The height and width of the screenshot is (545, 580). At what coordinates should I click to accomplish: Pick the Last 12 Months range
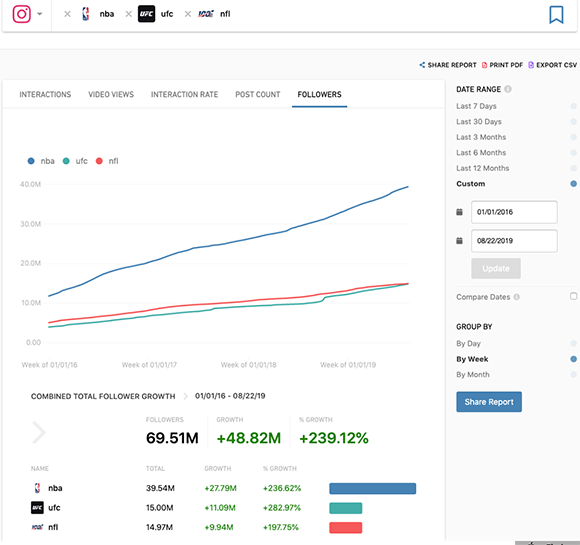(x=483, y=168)
